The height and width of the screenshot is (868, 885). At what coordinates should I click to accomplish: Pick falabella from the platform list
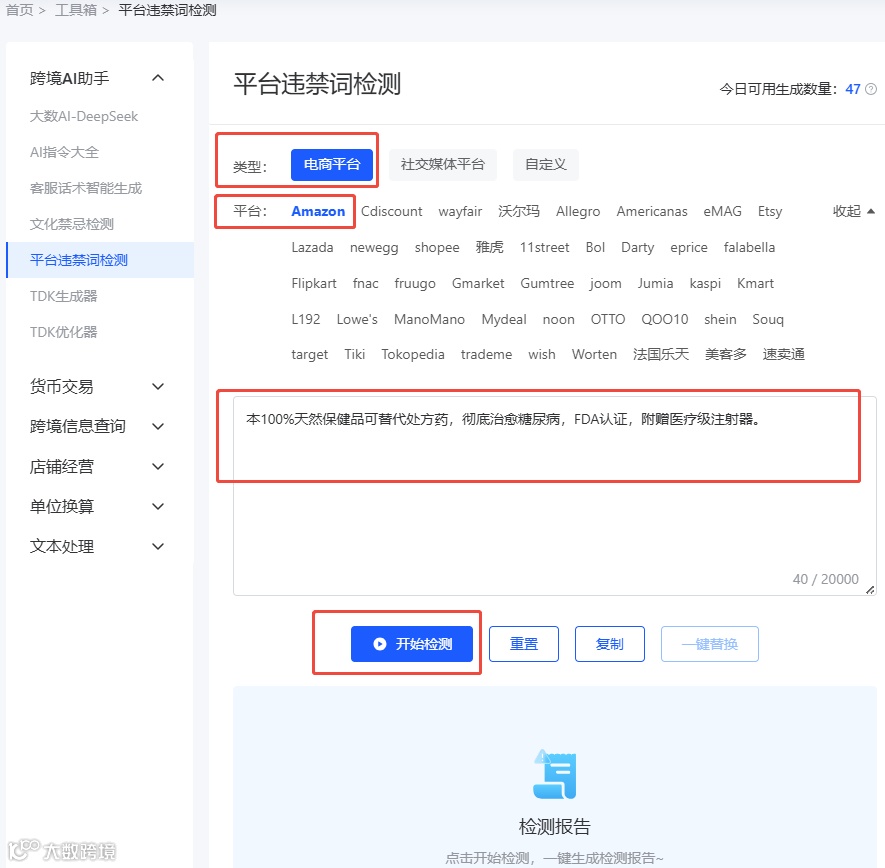click(749, 248)
